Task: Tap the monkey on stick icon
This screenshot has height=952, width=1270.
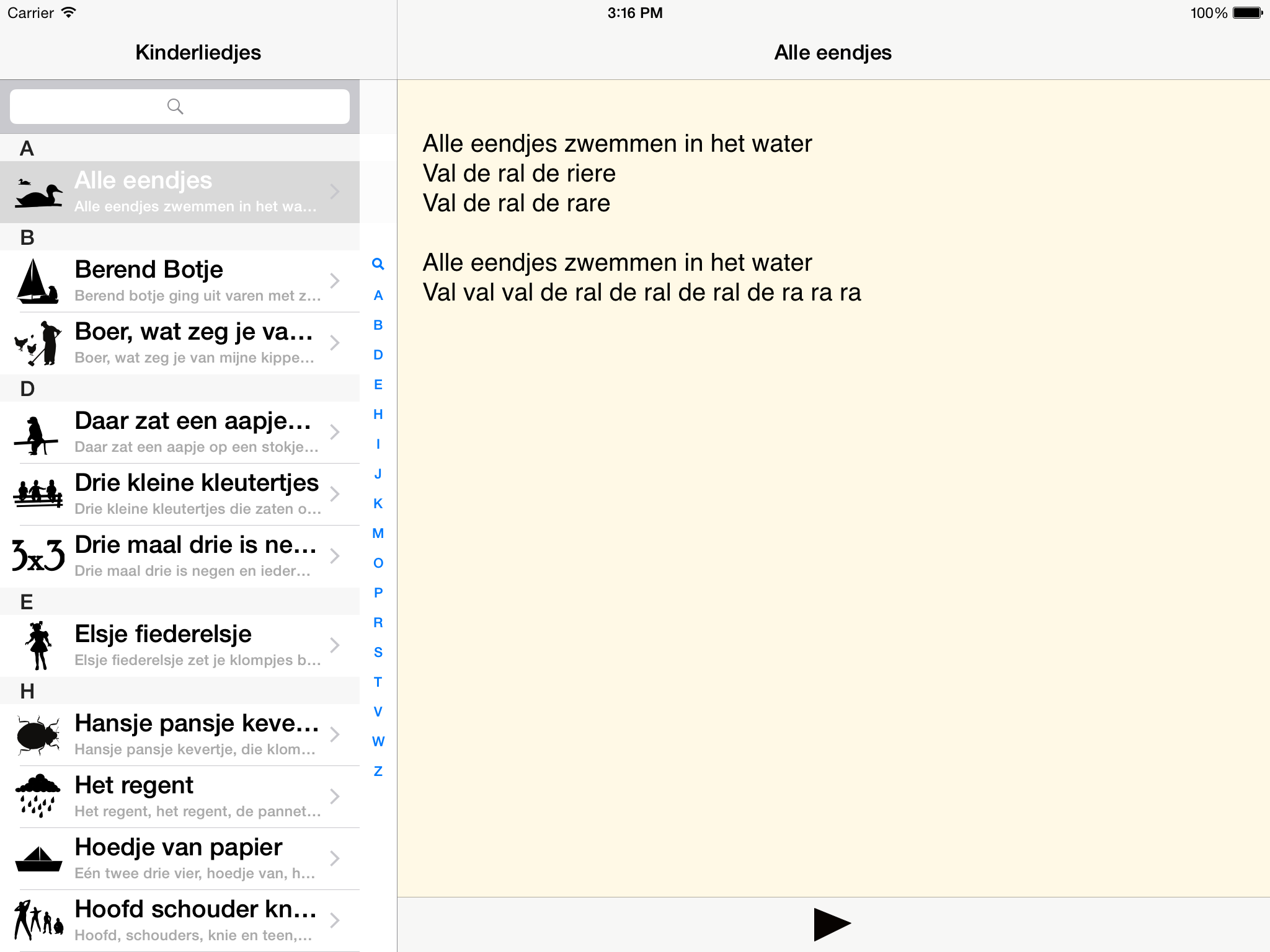Action: (x=36, y=435)
